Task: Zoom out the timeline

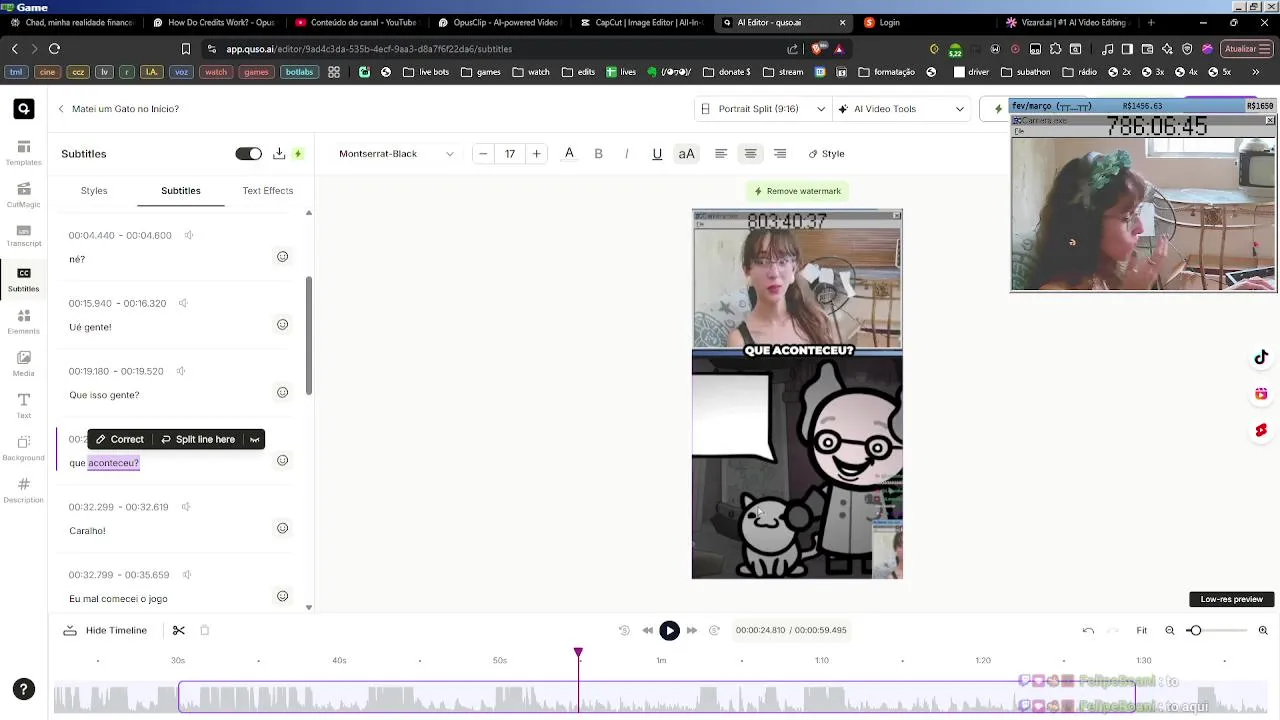Action: 1169,630
